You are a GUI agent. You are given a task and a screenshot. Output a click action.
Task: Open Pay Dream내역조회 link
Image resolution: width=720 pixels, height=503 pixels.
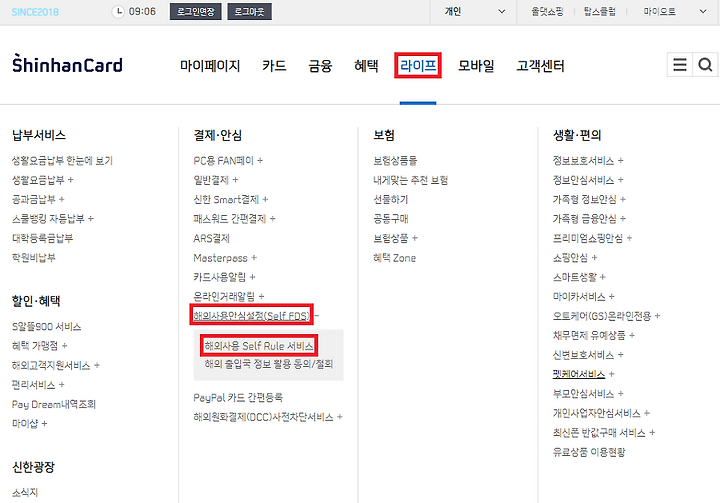coord(54,404)
